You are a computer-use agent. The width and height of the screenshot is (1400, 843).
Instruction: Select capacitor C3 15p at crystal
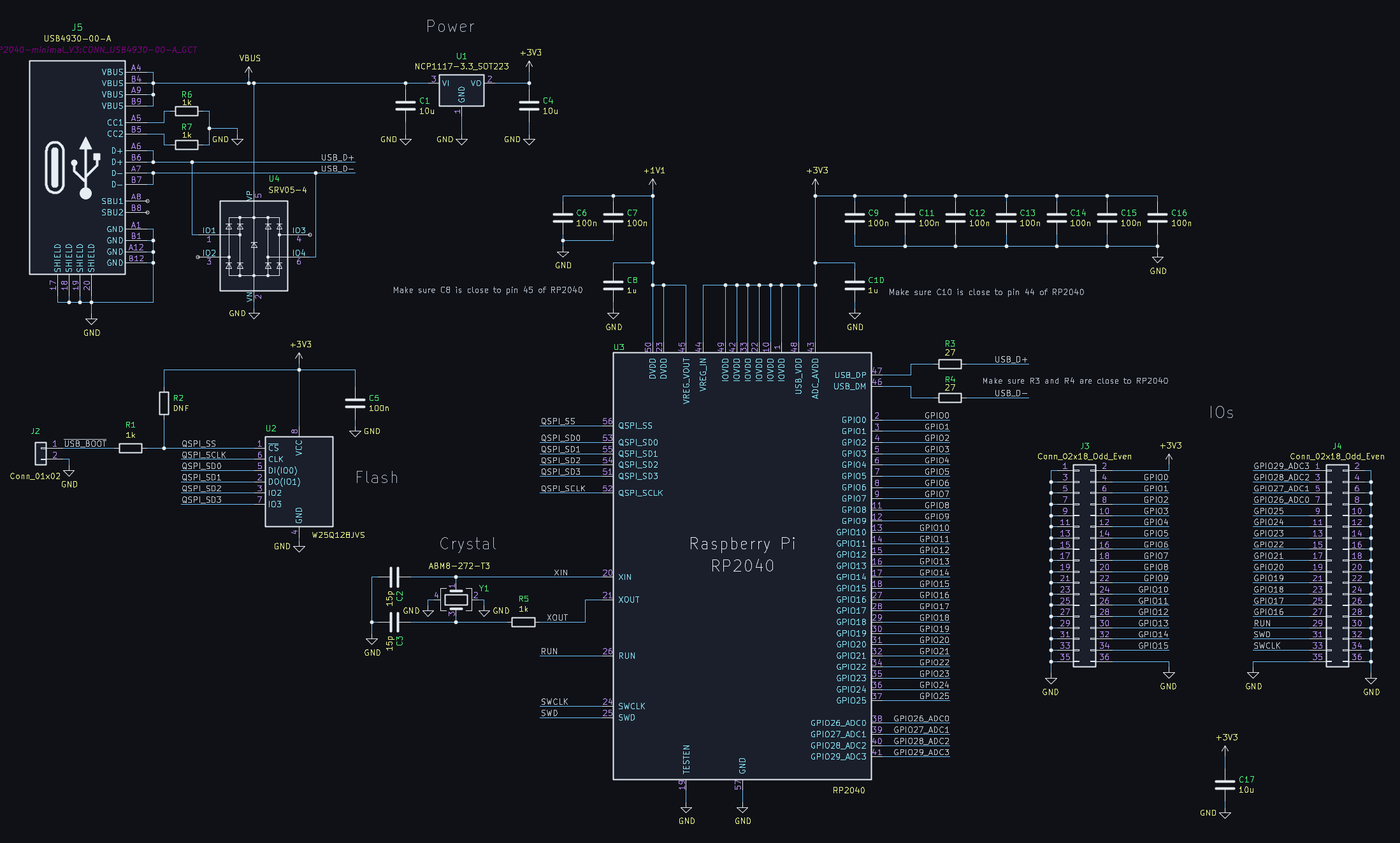coord(394,622)
